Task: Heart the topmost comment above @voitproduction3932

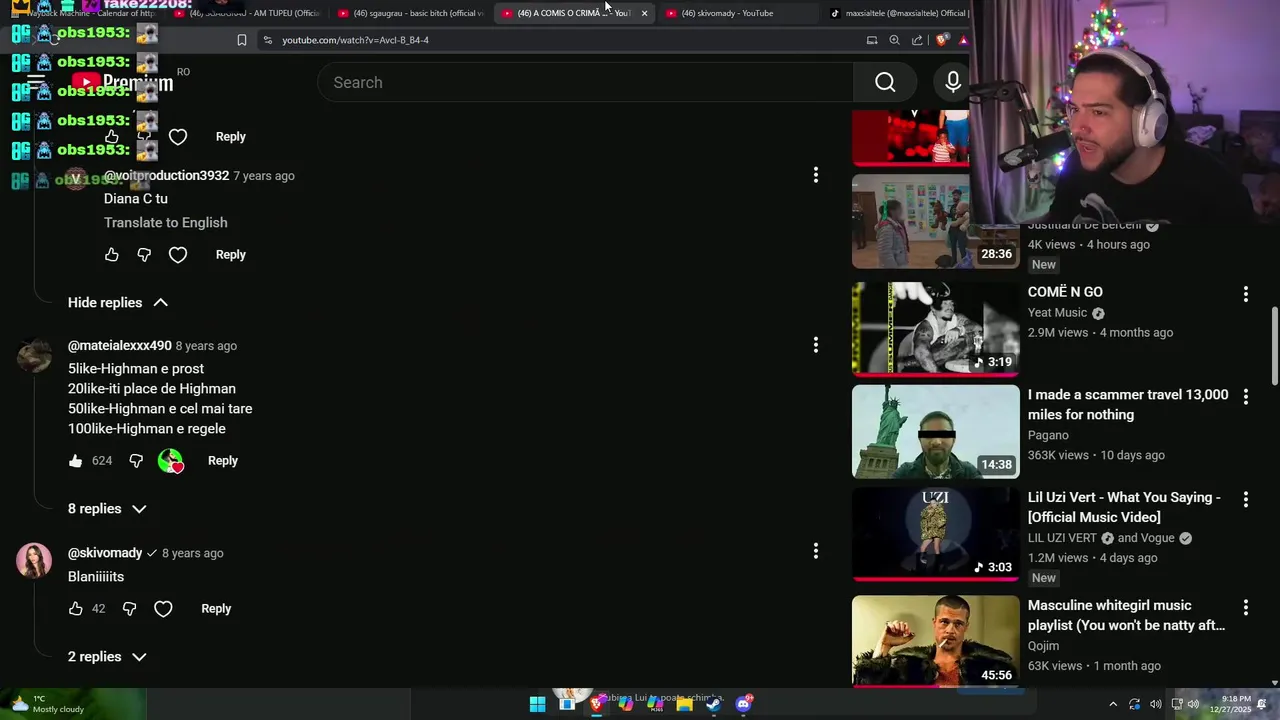Action: [178, 137]
